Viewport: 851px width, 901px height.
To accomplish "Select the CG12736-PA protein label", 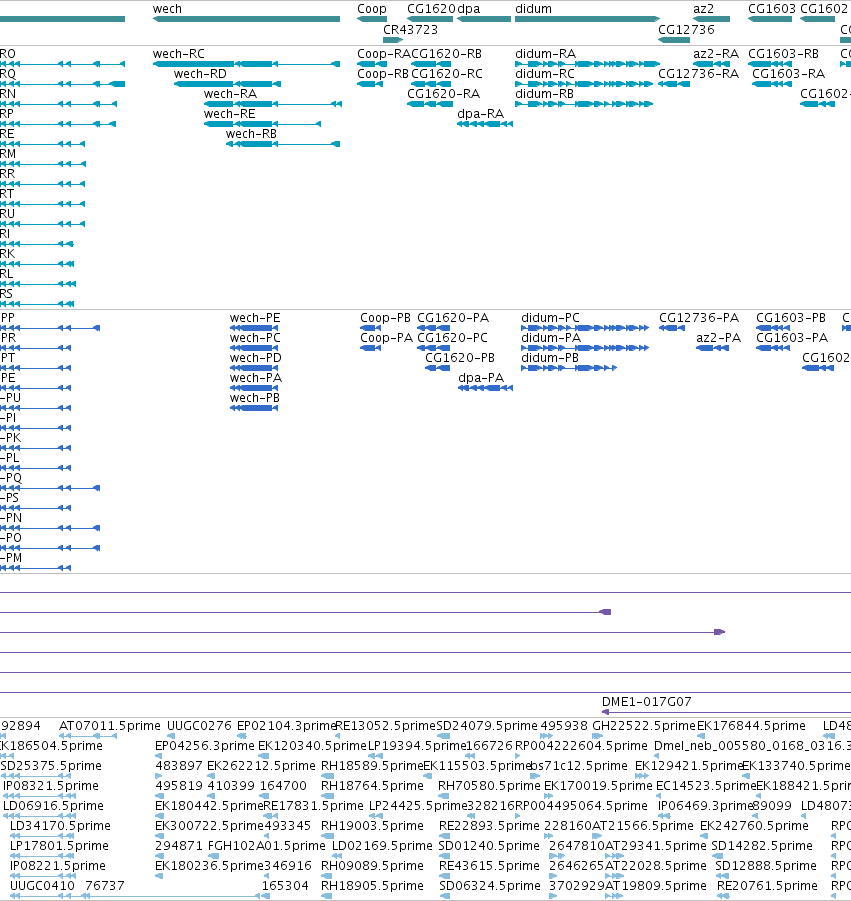I will (699, 318).
